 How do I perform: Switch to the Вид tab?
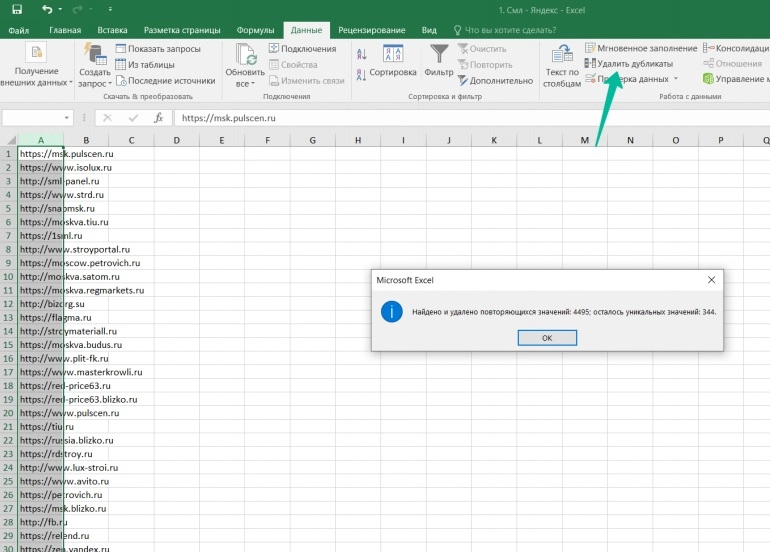tap(429, 30)
